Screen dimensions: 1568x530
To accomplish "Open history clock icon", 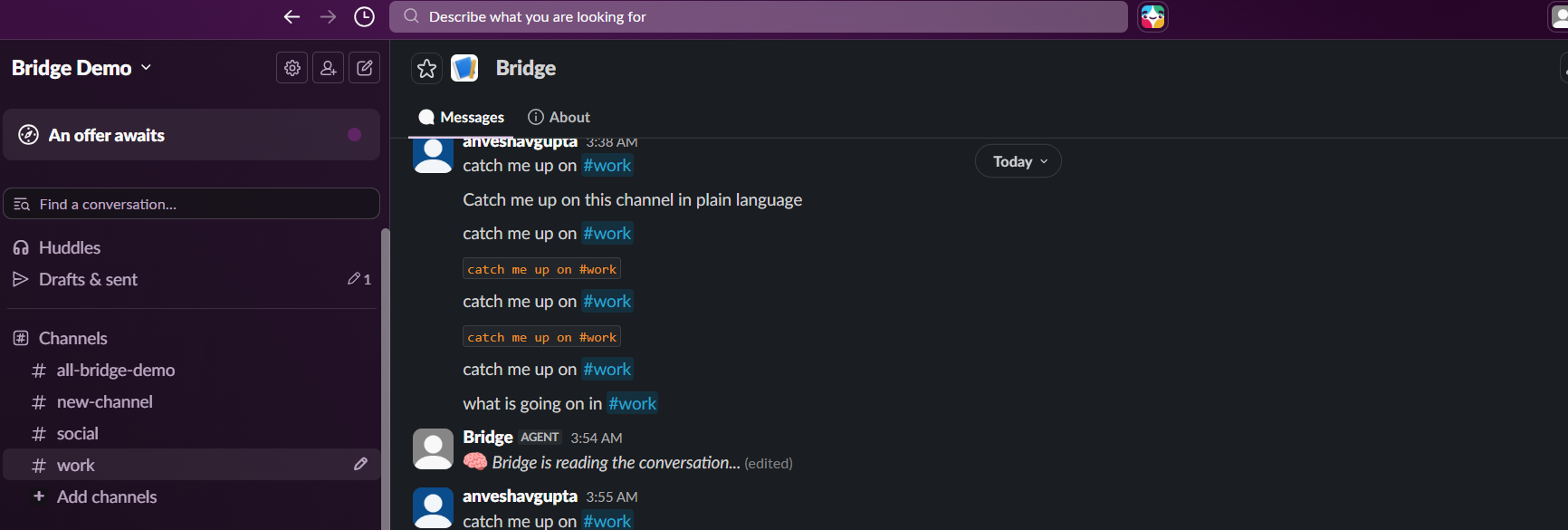I will tap(364, 16).
